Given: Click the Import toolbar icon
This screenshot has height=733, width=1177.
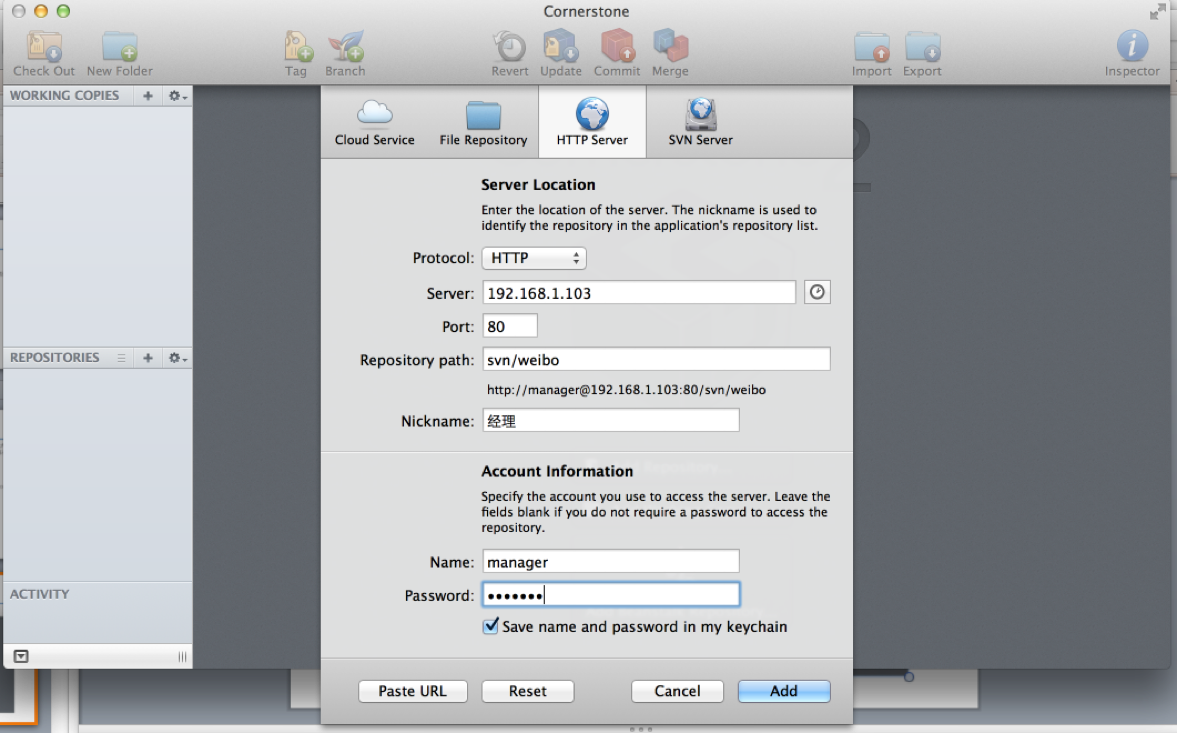Looking at the screenshot, I should pos(871,47).
